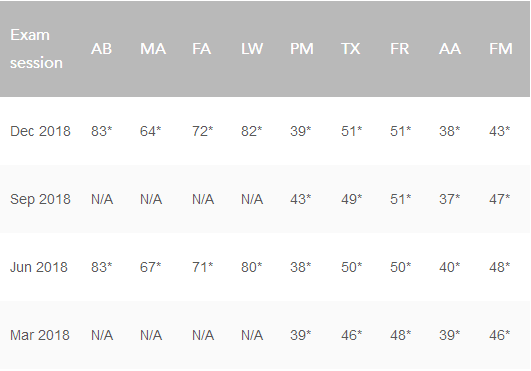
Task: Click the Sep 2018 row label
Action: [40, 199]
